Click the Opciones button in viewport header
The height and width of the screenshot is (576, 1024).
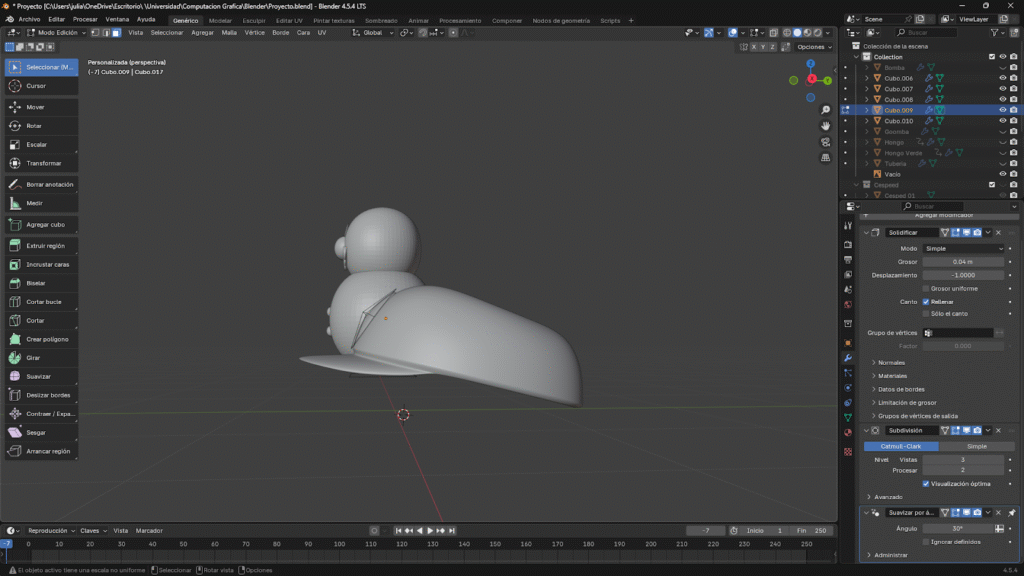pyautogui.click(x=811, y=47)
